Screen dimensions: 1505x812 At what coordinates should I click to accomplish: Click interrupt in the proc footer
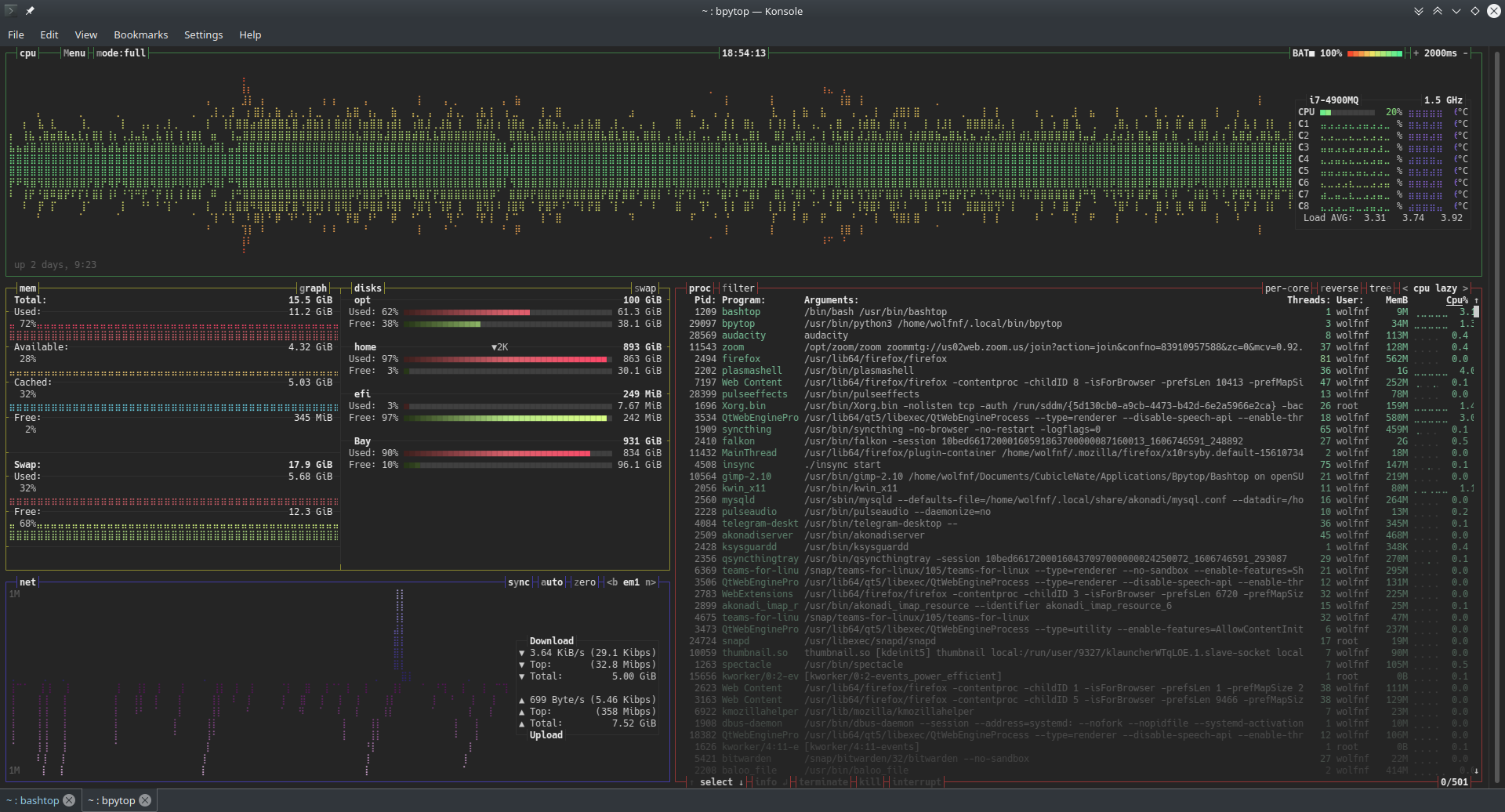916,782
